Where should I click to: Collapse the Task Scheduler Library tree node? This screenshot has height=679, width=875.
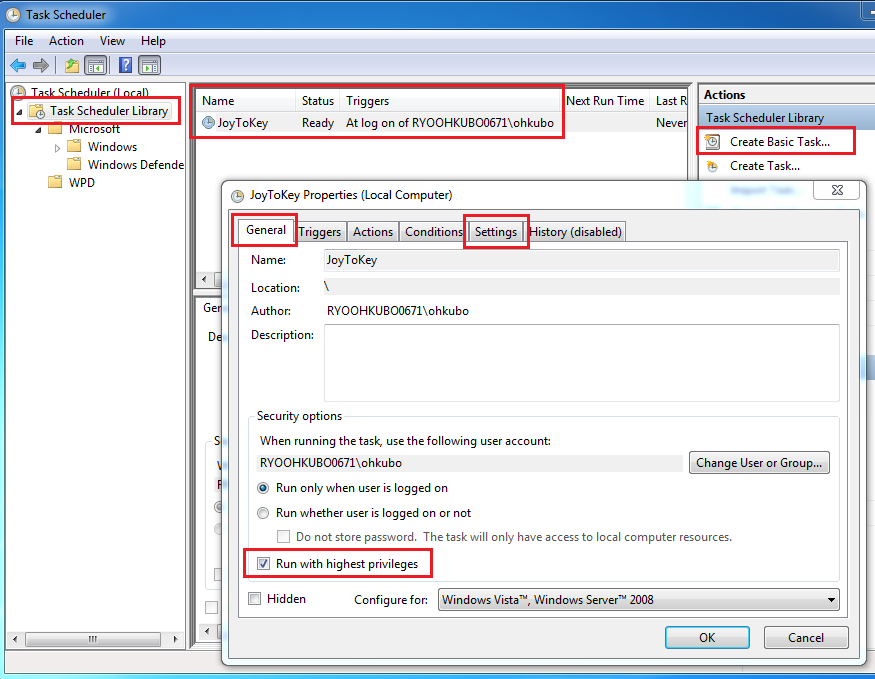(20, 112)
